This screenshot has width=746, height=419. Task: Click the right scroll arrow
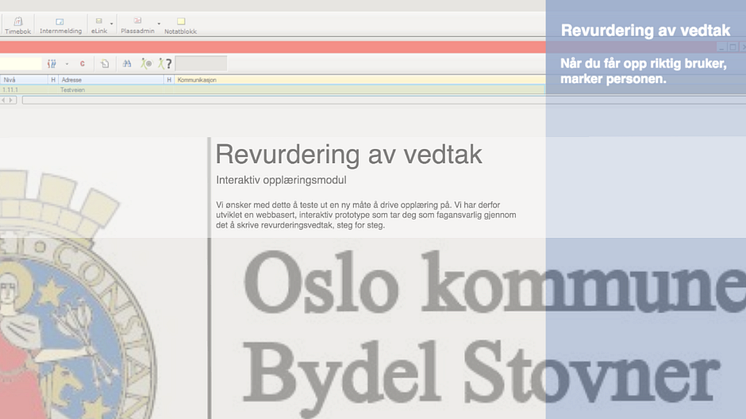[x=11, y=100]
